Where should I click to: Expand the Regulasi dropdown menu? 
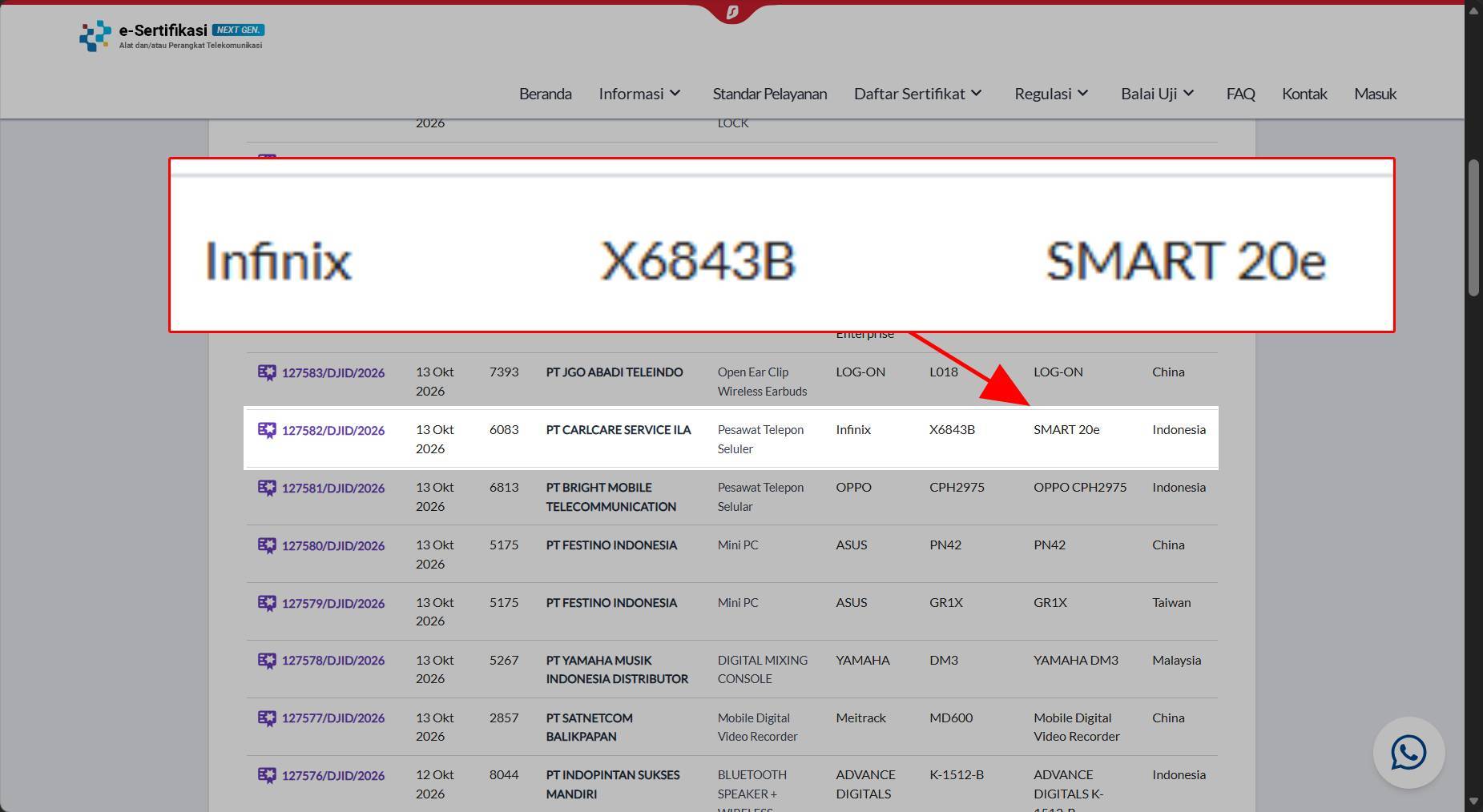point(1052,94)
